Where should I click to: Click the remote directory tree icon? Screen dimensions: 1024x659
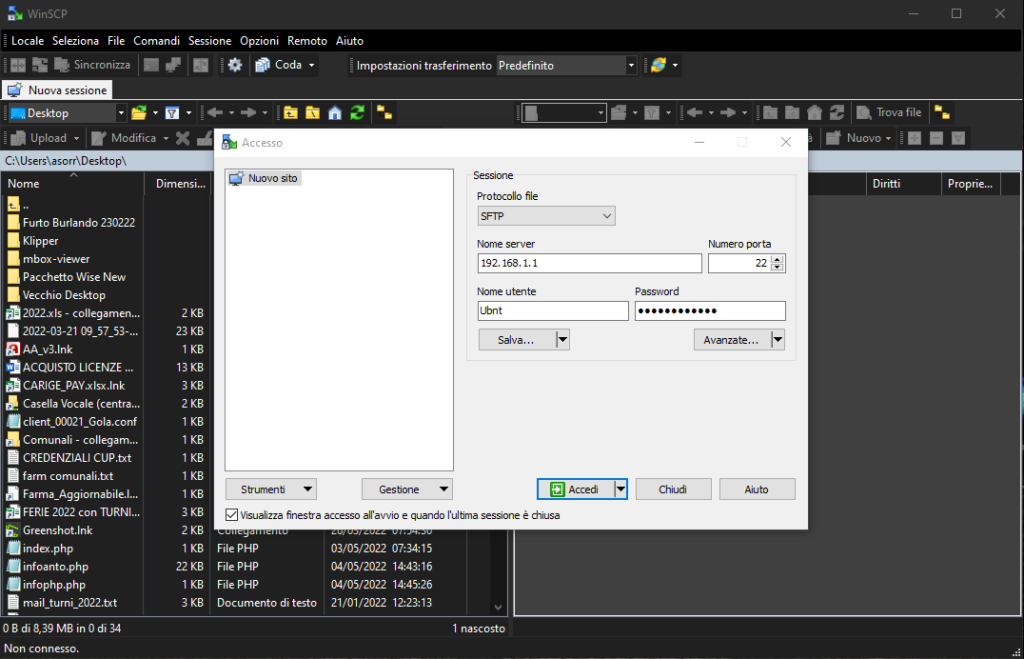[x=942, y=112]
